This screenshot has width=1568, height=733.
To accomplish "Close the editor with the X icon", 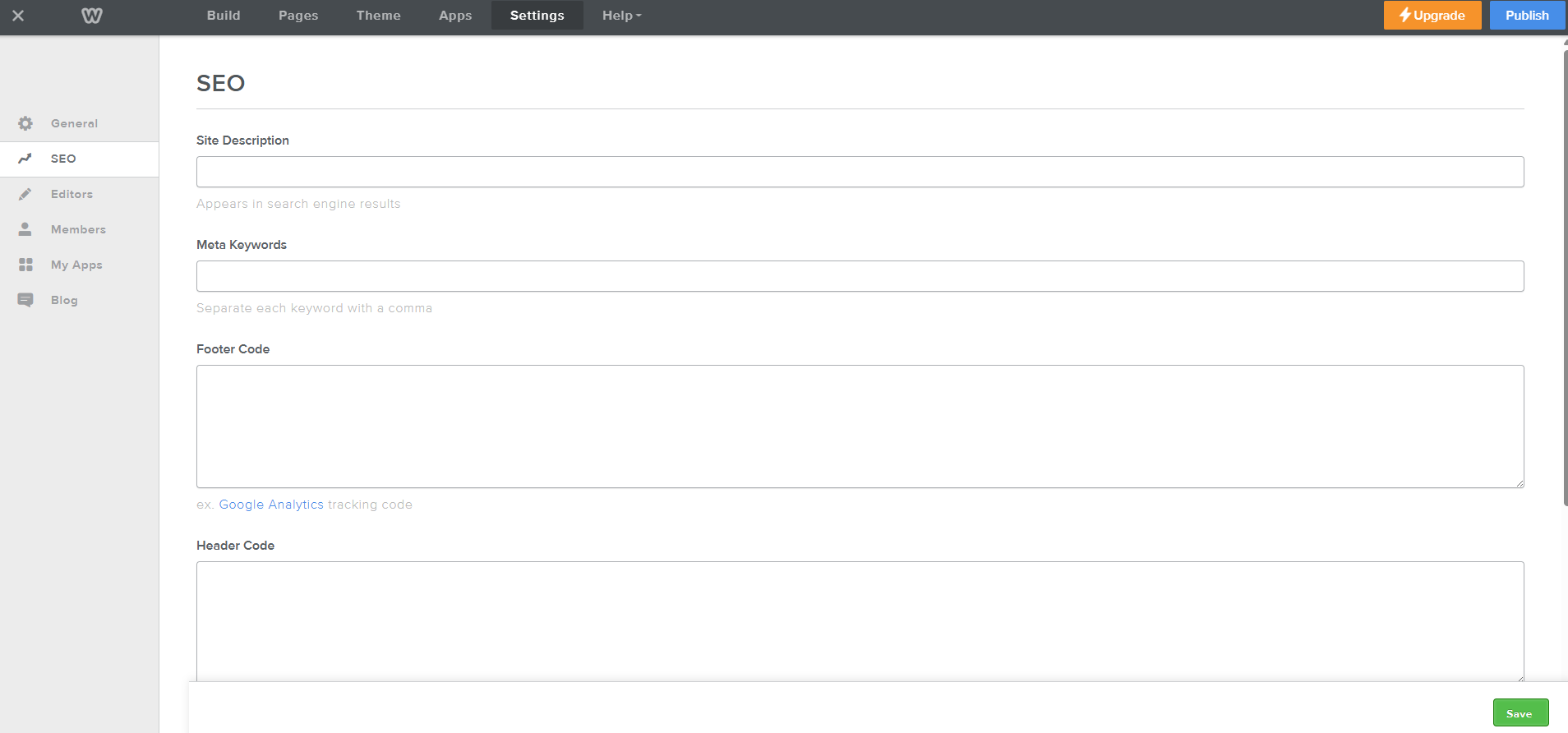I will pyautogui.click(x=18, y=16).
